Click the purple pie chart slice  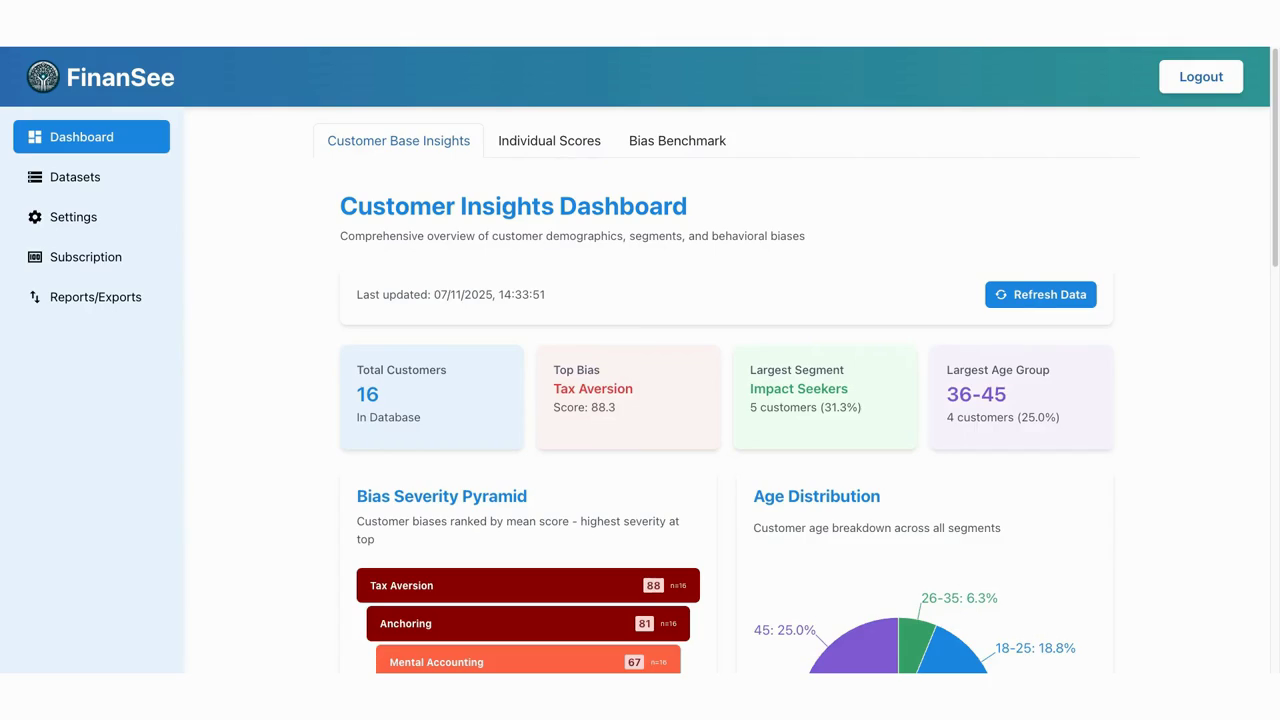855,652
